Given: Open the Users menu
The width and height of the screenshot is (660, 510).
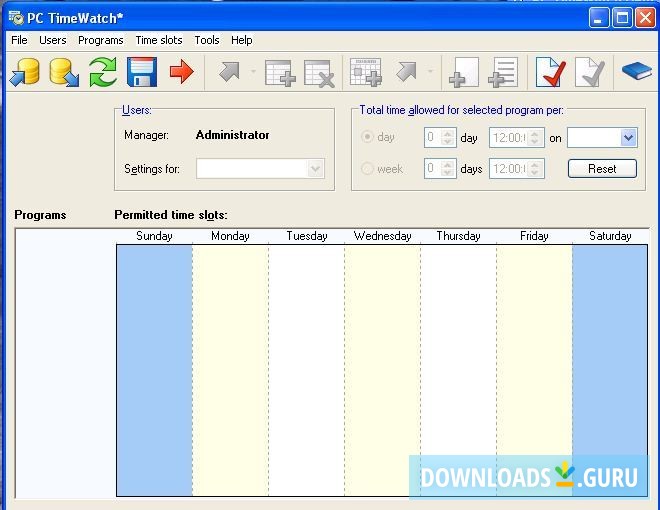Looking at the screenshot, I should point(53,40).
